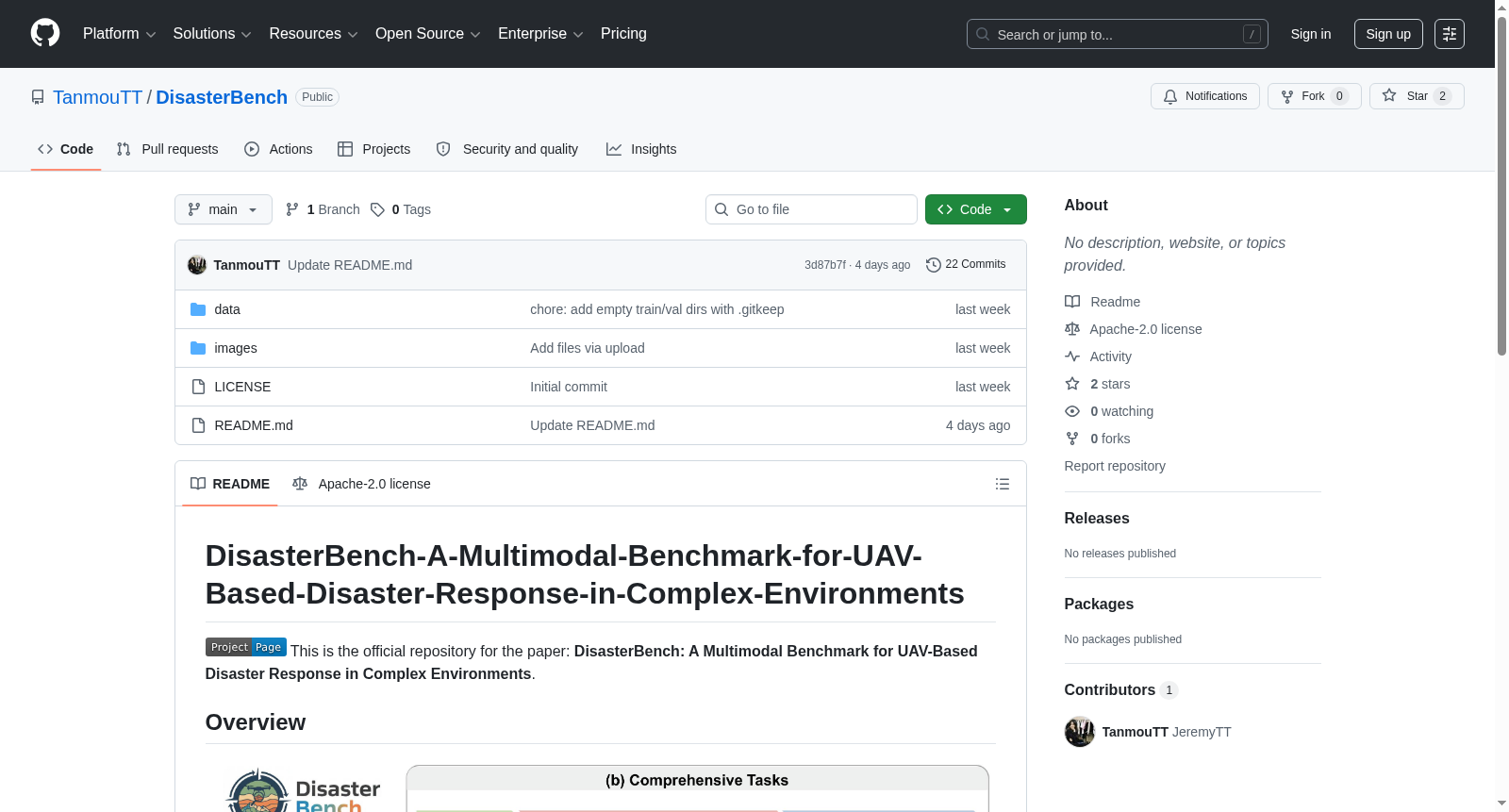Click the LICENSE file icon
Screen dimensions: 1509x812
tap(198, 387)
